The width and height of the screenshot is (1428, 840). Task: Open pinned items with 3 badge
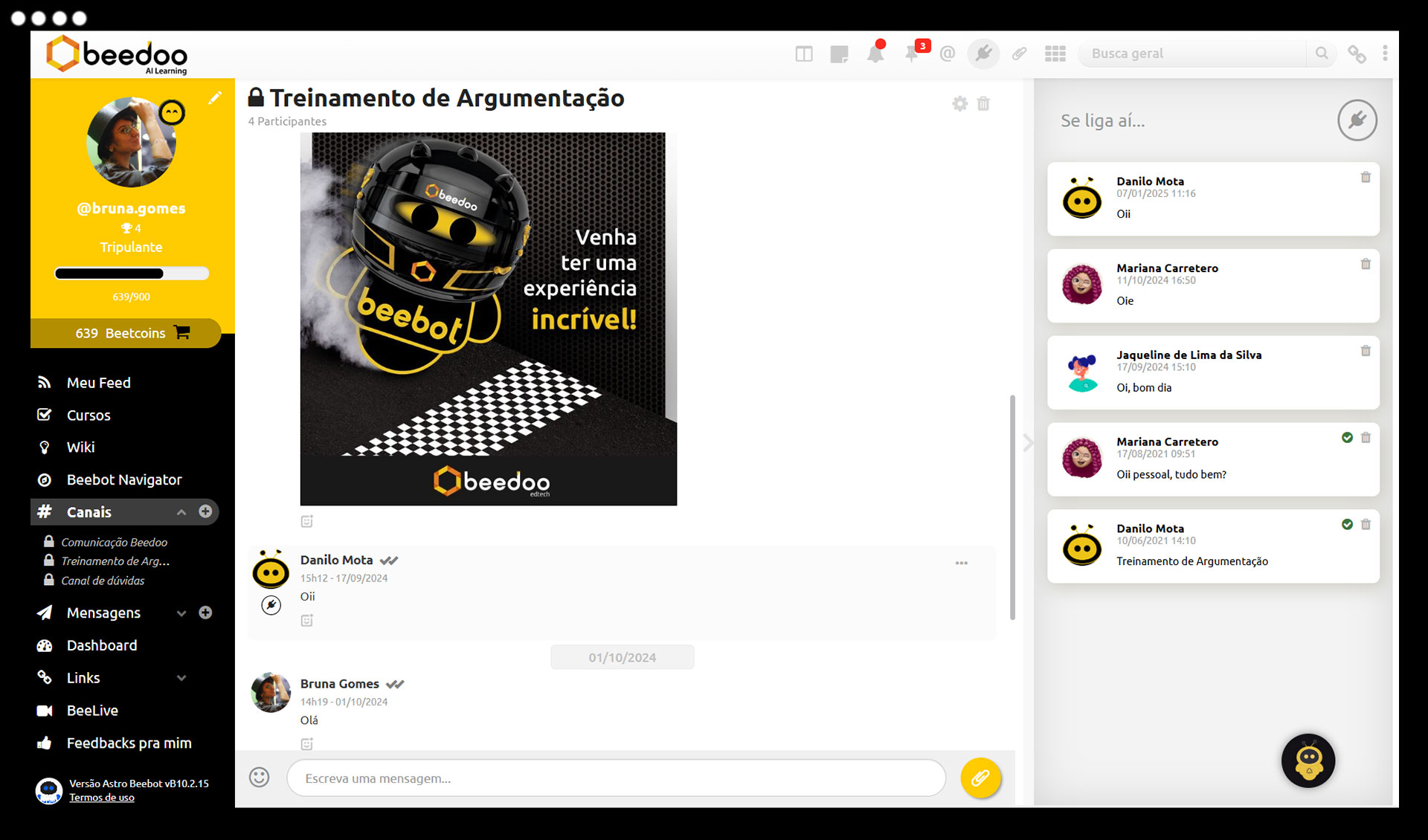pyautogui.click(x=913, y=52)
